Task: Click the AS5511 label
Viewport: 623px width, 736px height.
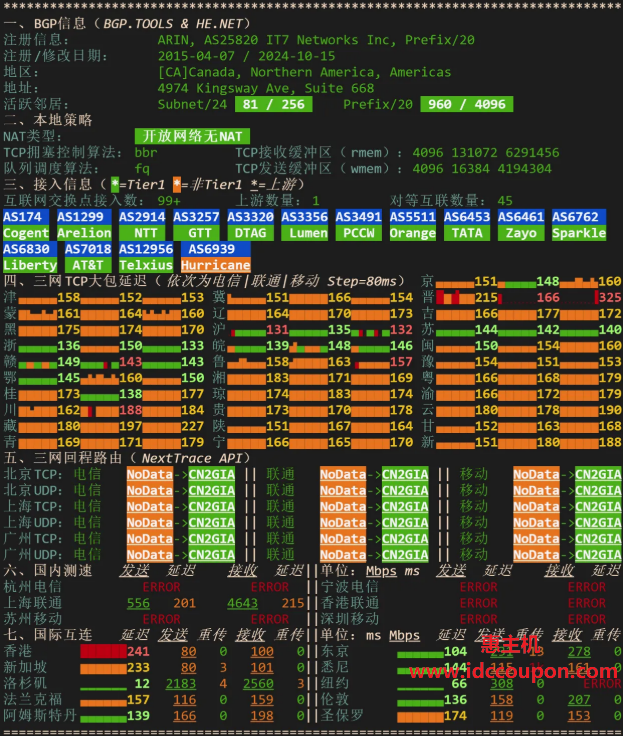Action: [413, 217]
